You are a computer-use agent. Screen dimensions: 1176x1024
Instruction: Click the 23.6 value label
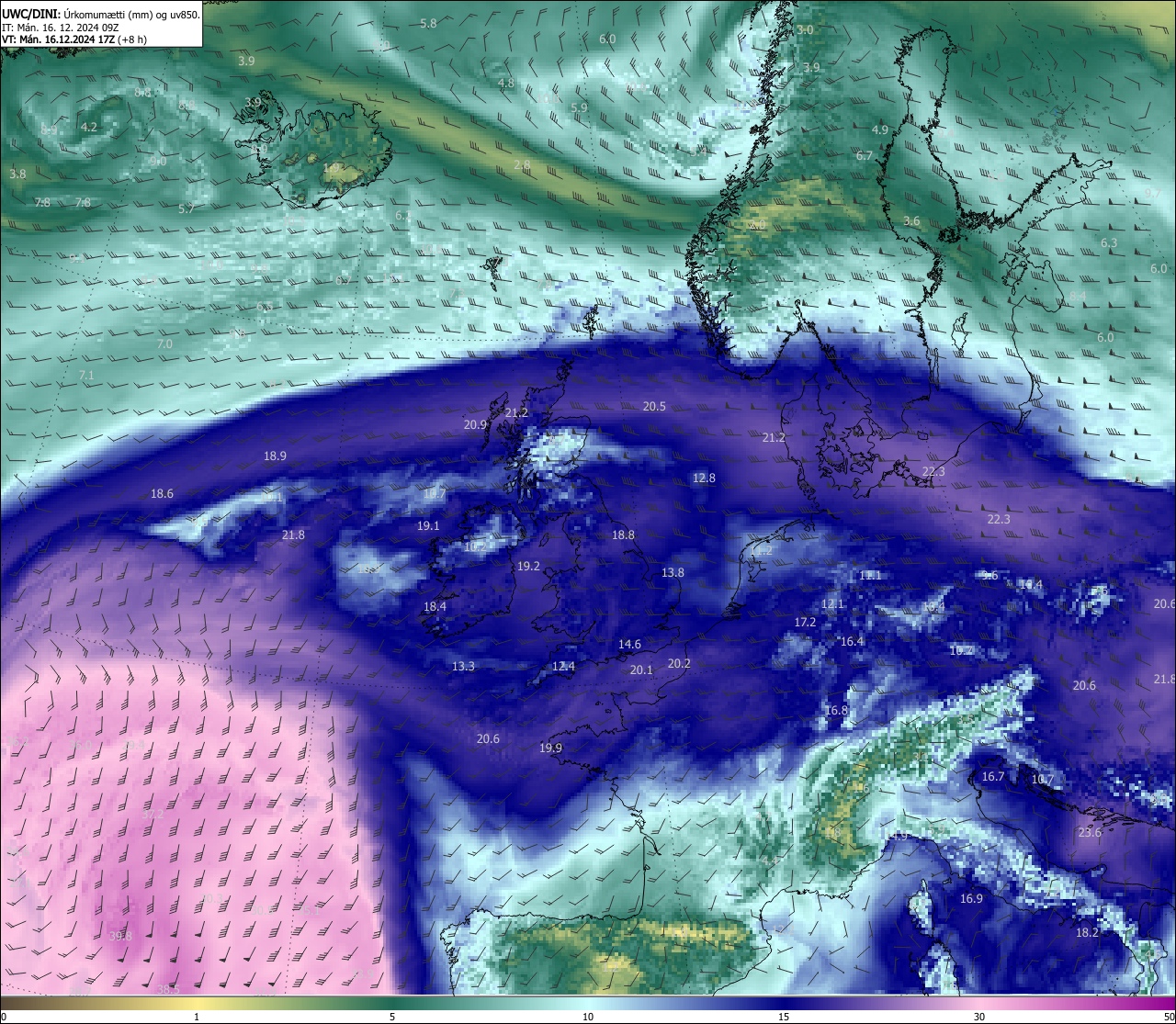(1090, 832)
